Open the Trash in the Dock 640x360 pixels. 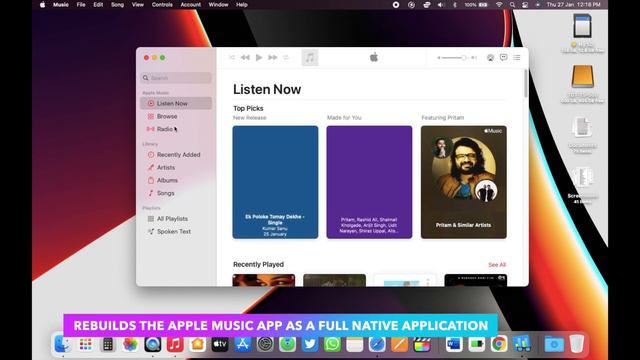click(x=577, y=344)
